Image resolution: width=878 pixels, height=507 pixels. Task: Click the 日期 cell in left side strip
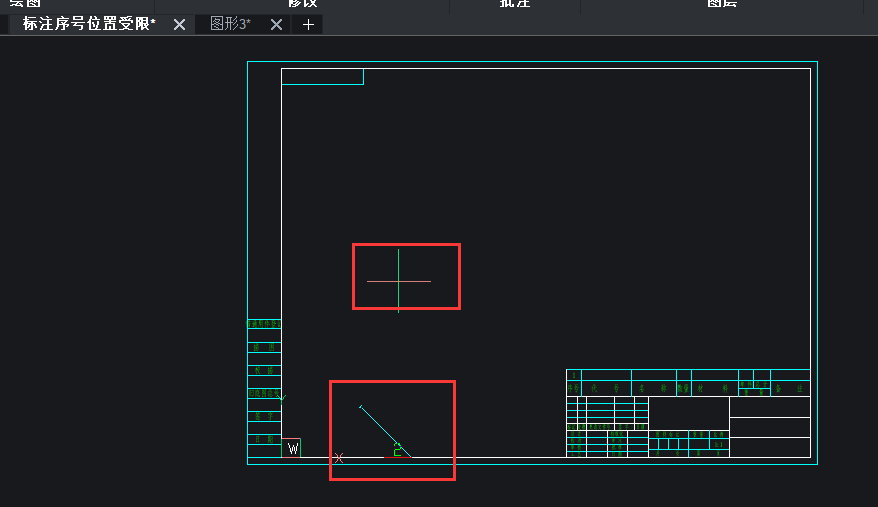coord(264,439)
